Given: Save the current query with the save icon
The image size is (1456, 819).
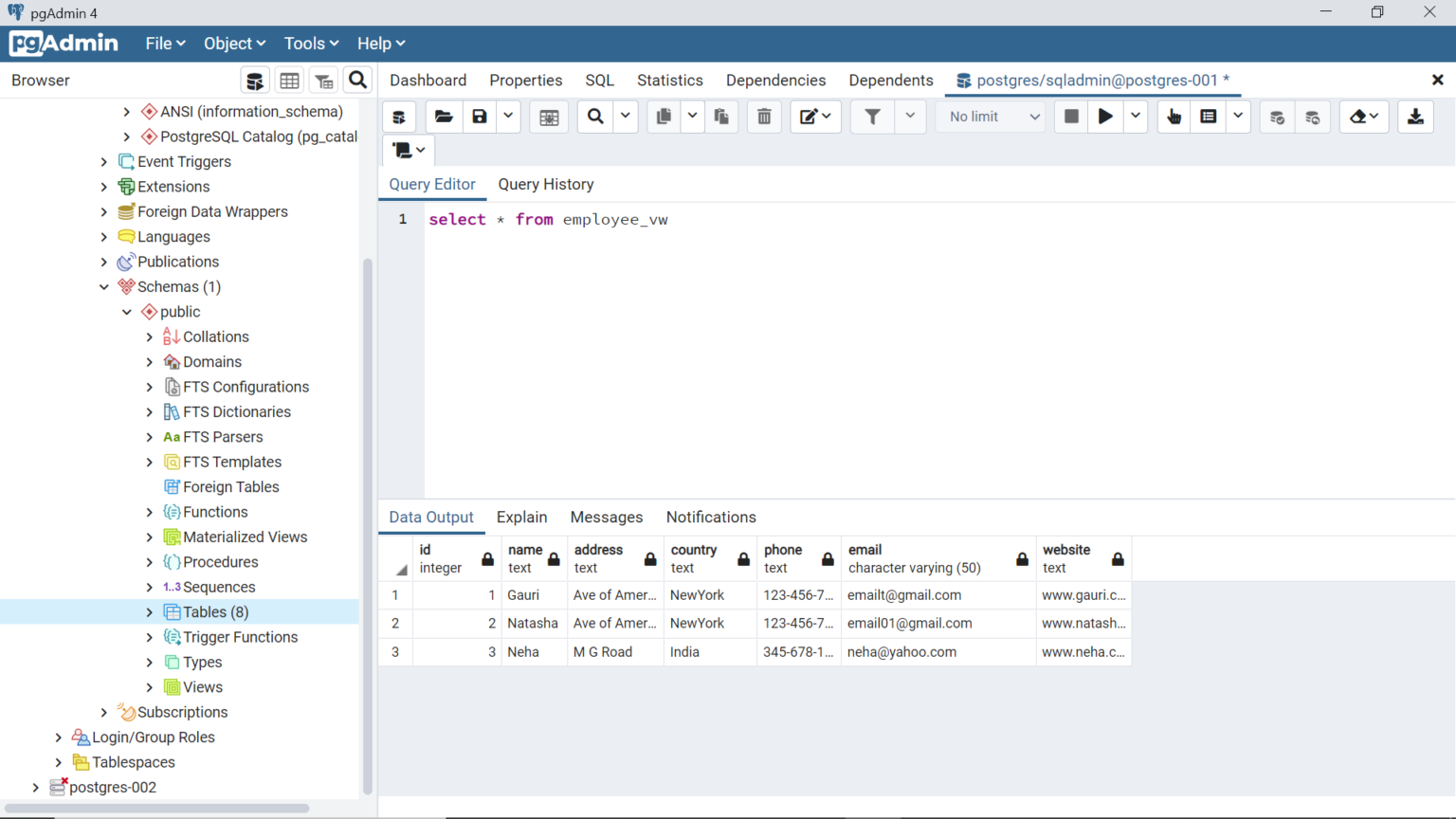Looking at the screenshot, I should coord(479,116).
